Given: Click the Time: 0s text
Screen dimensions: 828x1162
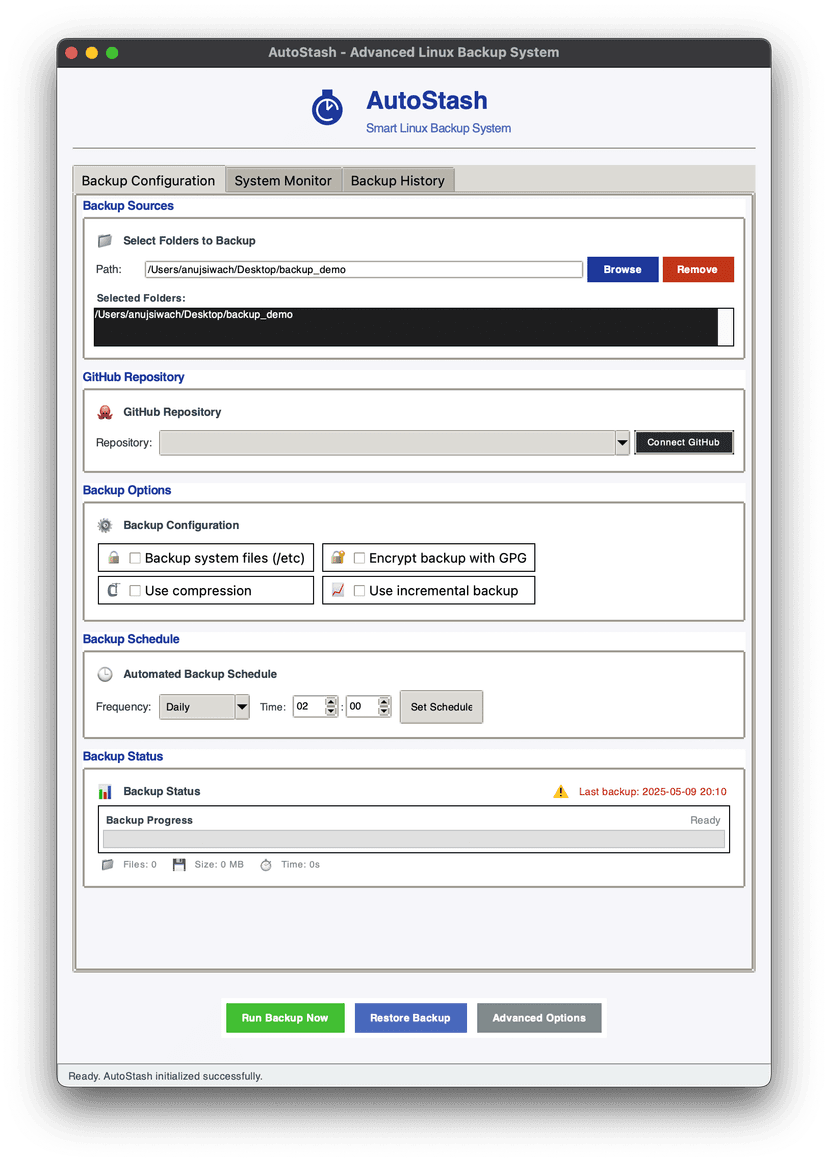Looking at the screenshot, I should (300, 865).
